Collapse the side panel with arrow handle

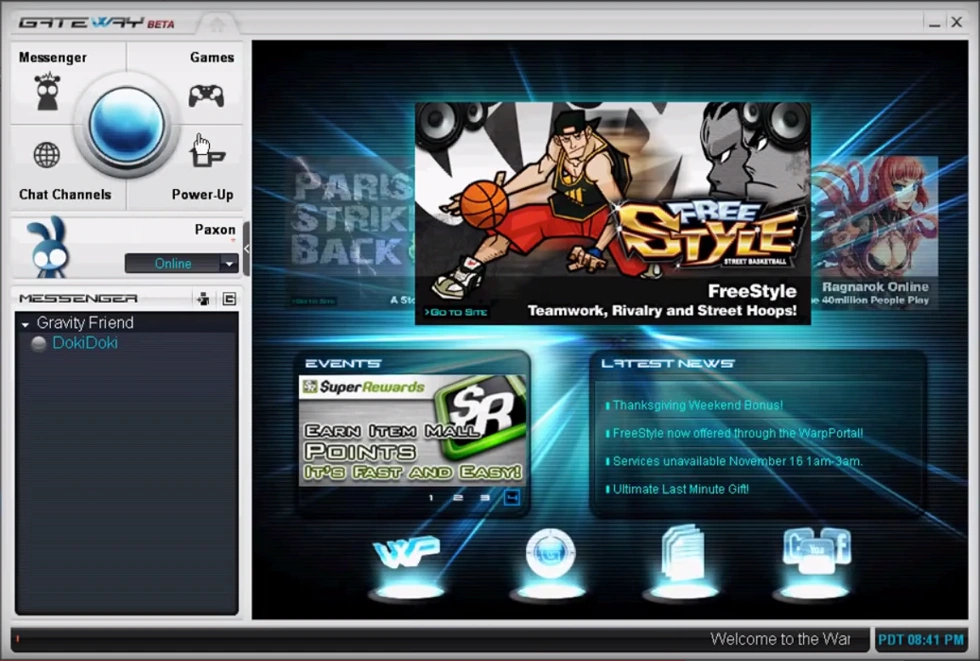(247, 248)
